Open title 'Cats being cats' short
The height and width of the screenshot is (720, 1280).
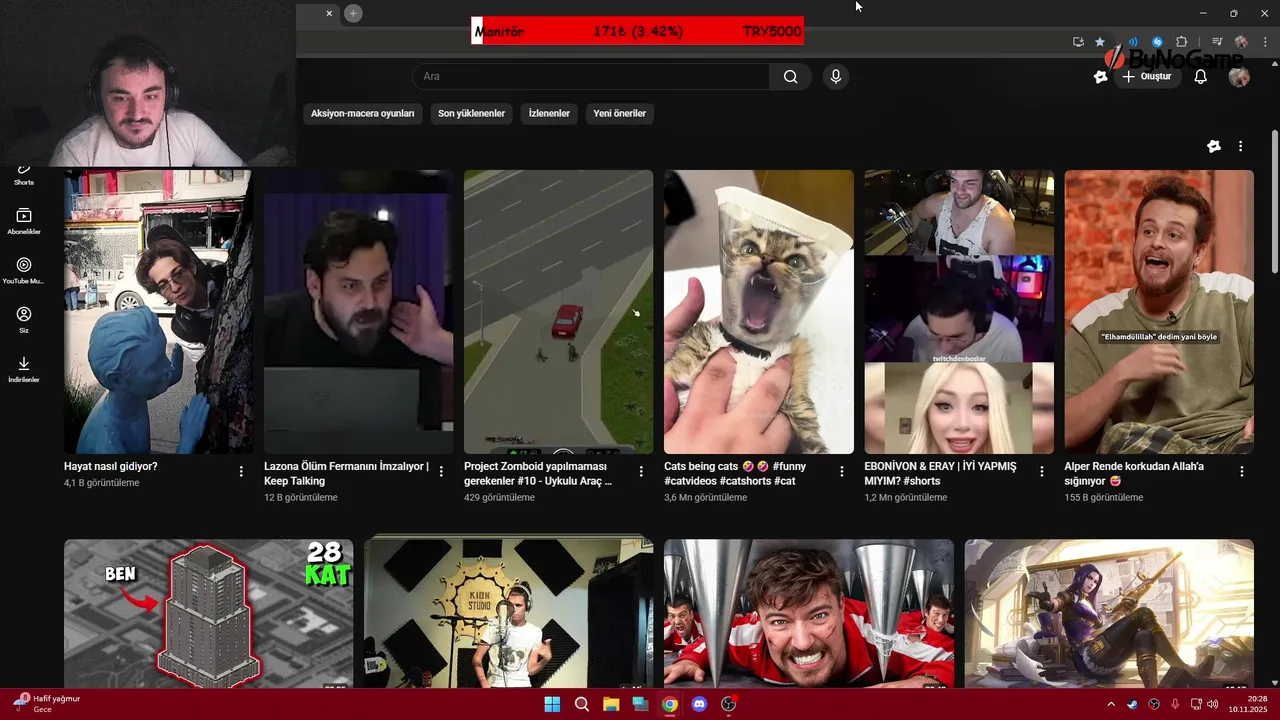735,473
